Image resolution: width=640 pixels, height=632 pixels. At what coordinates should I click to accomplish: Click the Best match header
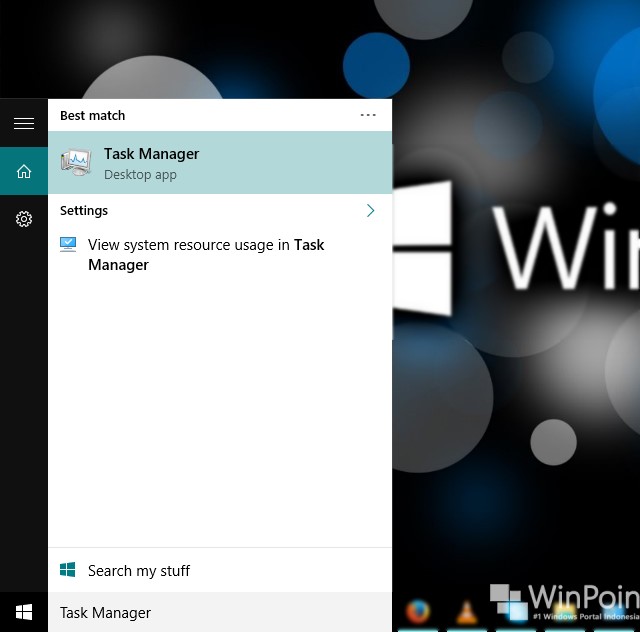[x=93, y=116]
